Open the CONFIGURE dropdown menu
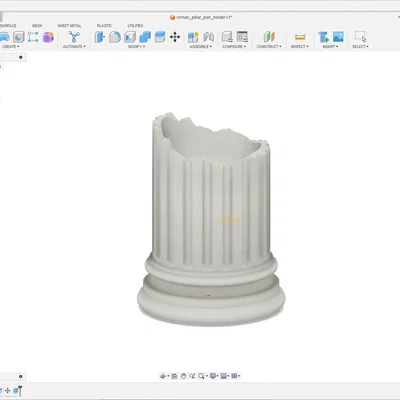The height and width of the screenshot is (400, 400). pos(234,47)
